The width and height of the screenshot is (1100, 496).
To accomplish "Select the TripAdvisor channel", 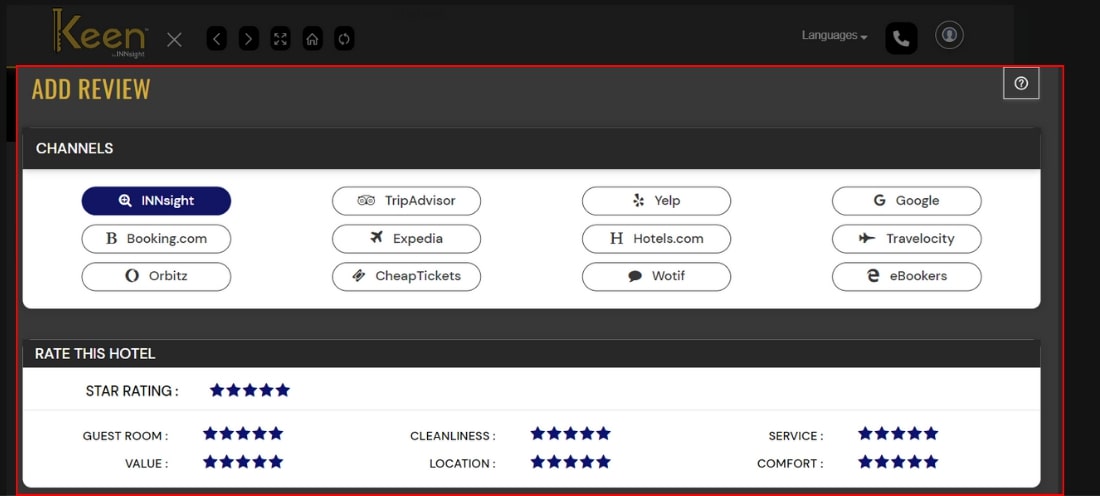I will [x=406, y=201].
